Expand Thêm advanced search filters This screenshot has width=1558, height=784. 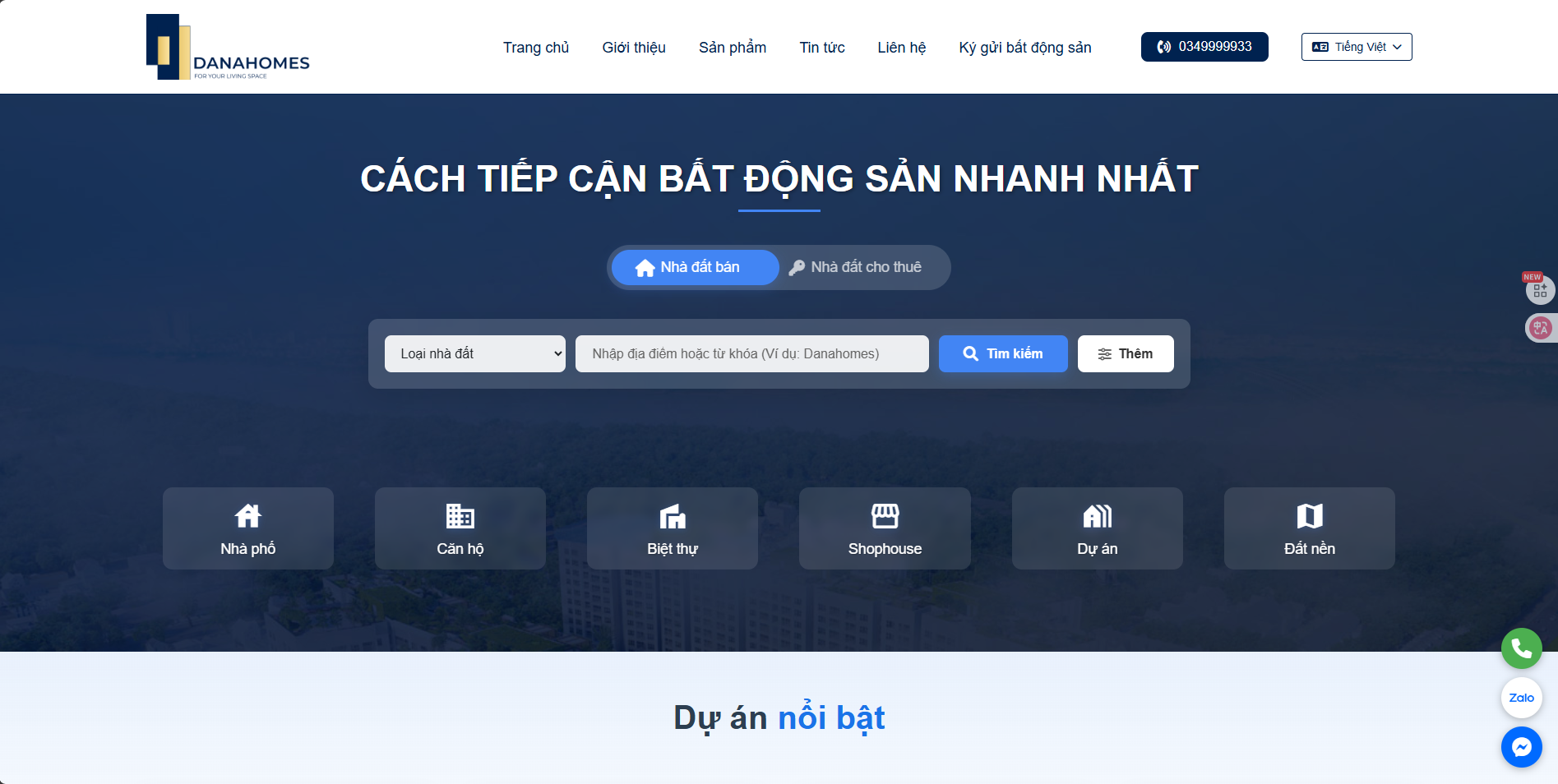coord(1125,353)
